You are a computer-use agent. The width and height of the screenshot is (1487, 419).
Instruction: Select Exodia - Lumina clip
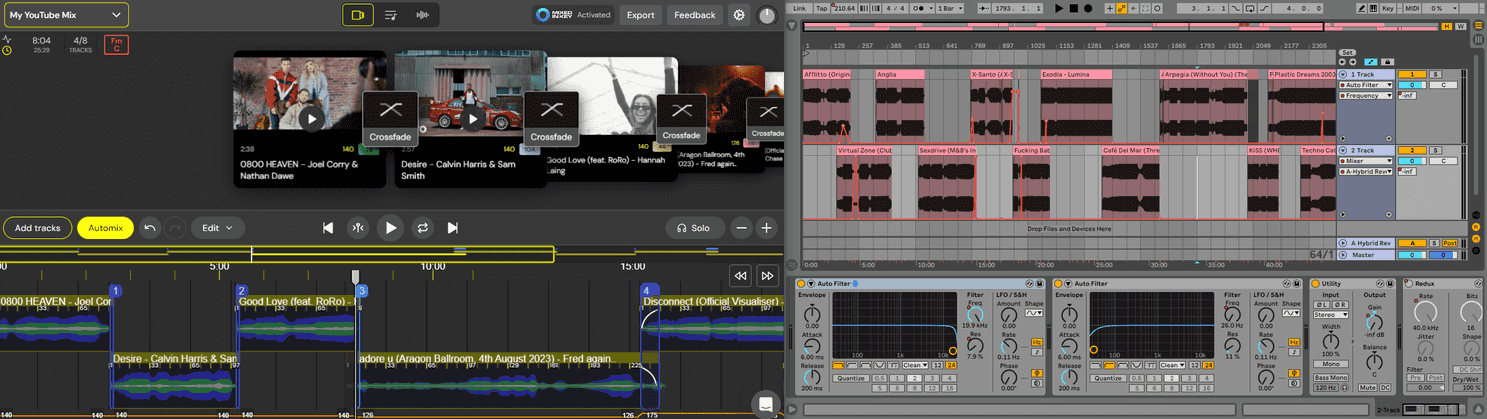pos(1076,74)
